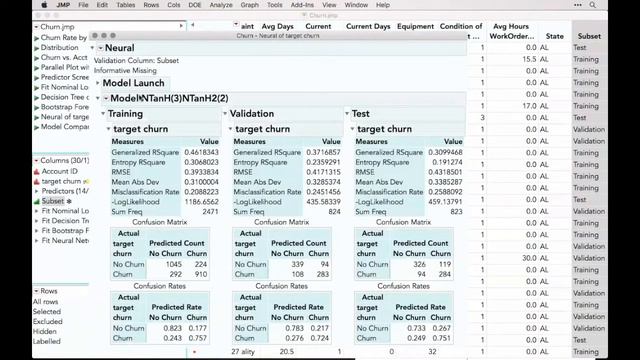Select the Account ID column

tap(59, 171)
